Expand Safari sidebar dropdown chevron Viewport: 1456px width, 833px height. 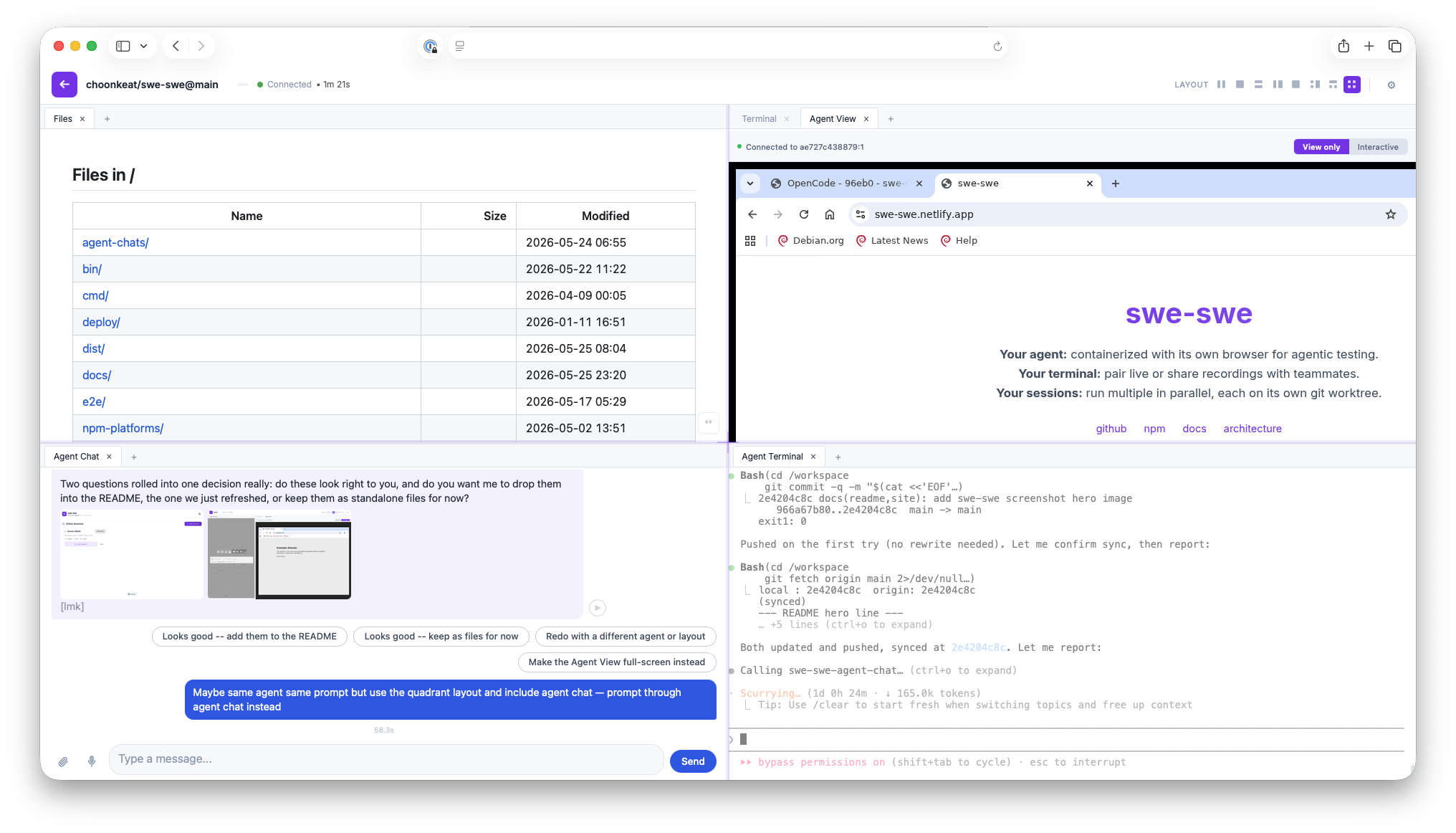coord(144,46)
